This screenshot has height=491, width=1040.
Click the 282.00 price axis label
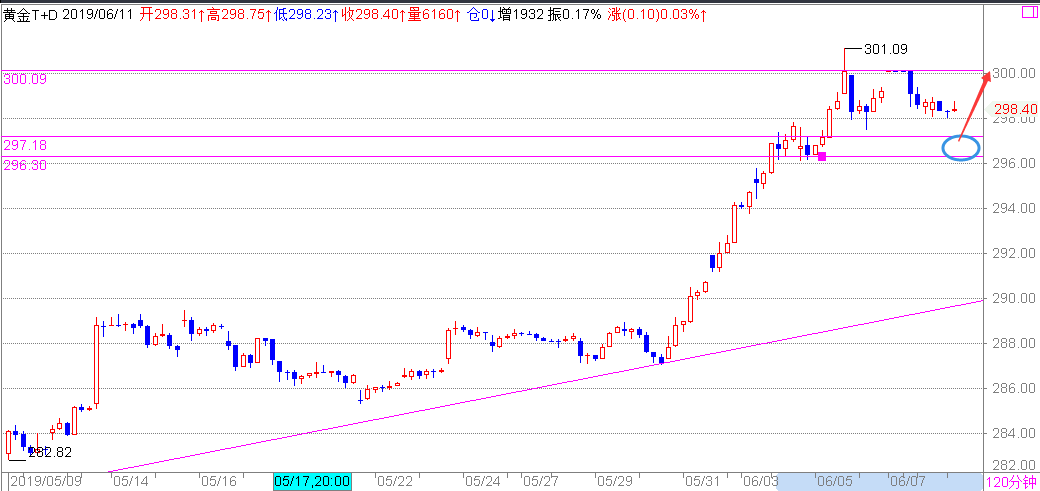point(1015,465)
